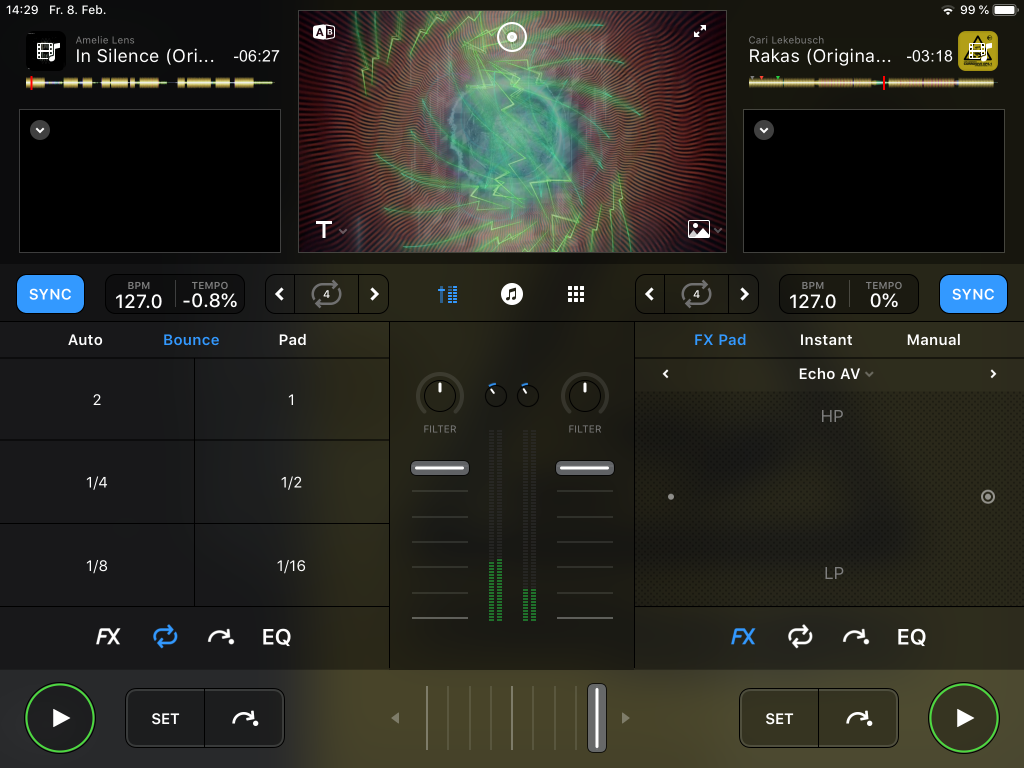Switch to the Instant FX tab
This screenshot has width=1024, height=768.
(826, 340)
